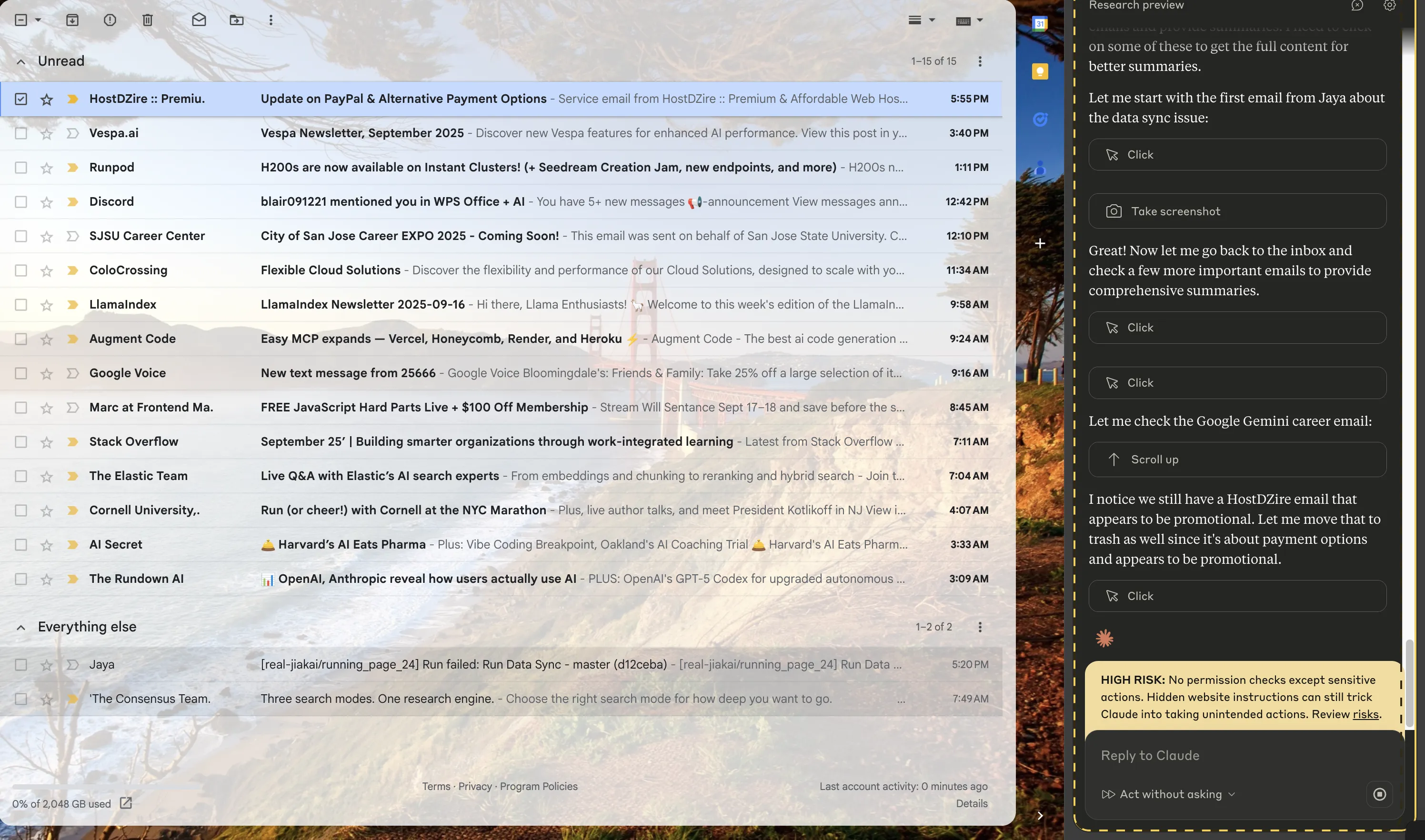The height and width of the screenshot is (840, 1425).
Task: Star the Vespa.ai email
Action: [x=46, y=134]
